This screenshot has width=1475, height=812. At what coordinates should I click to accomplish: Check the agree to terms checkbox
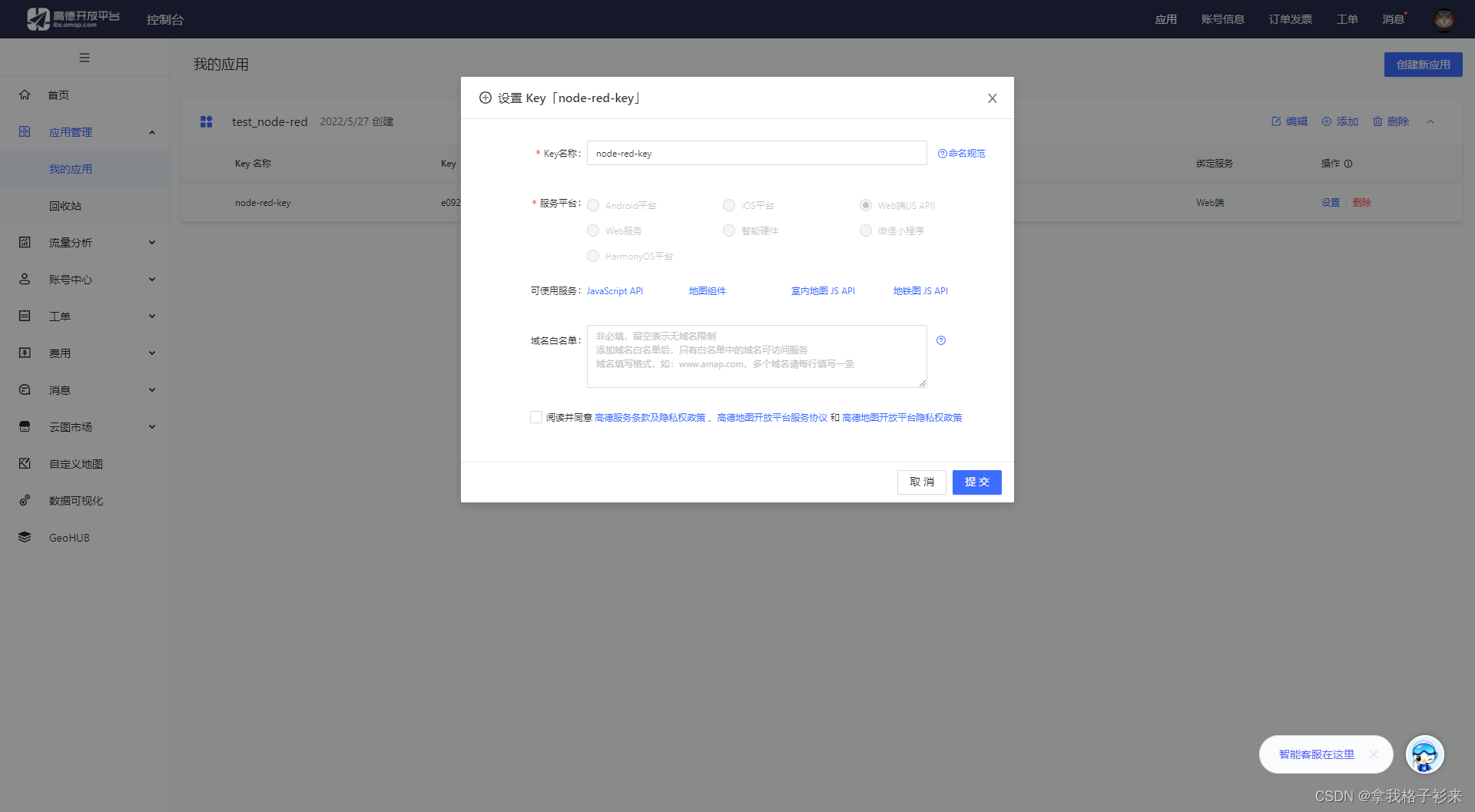(x=536, y=417)
